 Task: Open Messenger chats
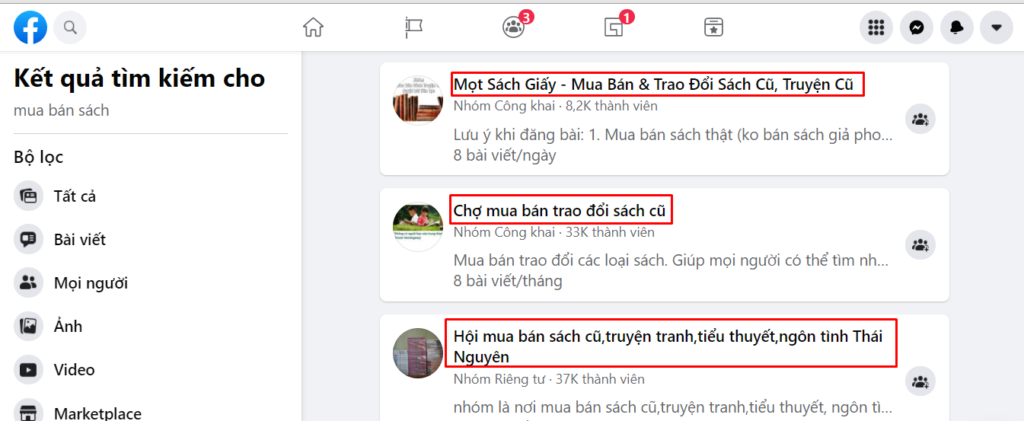click(916, 28)
